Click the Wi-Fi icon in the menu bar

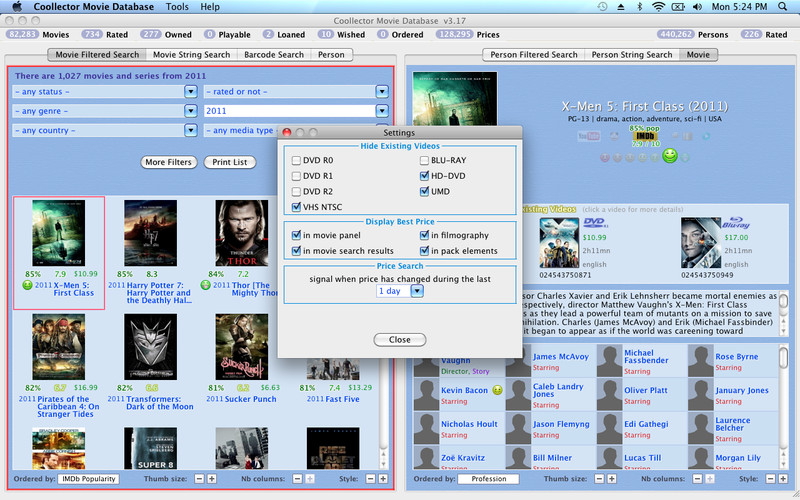[x=658, y=6]
